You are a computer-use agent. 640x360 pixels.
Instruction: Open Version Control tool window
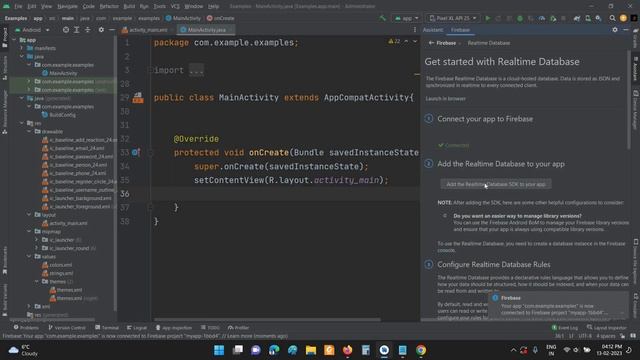tap(67, 328)
